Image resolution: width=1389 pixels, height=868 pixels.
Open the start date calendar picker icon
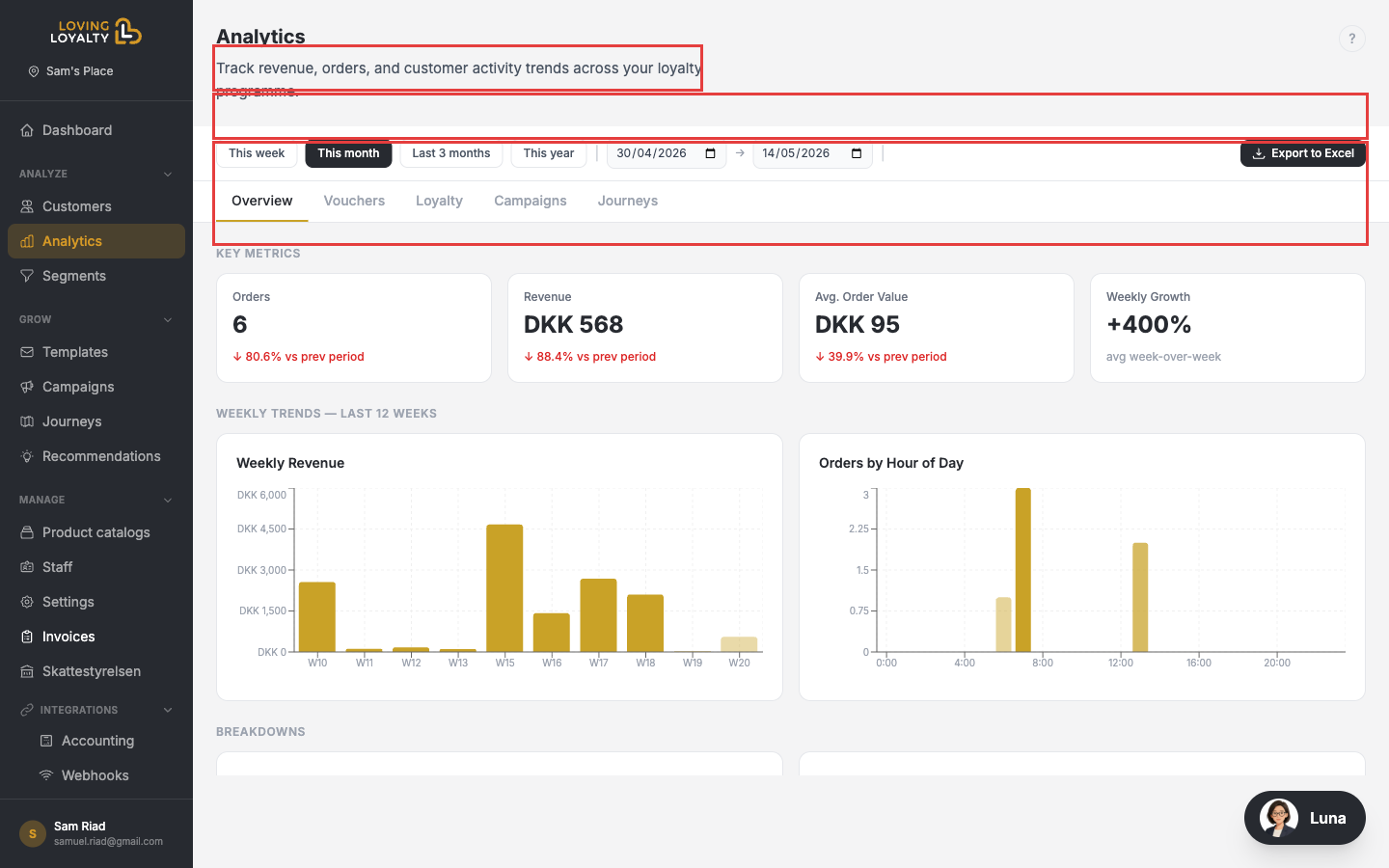[x=711, y=153]
